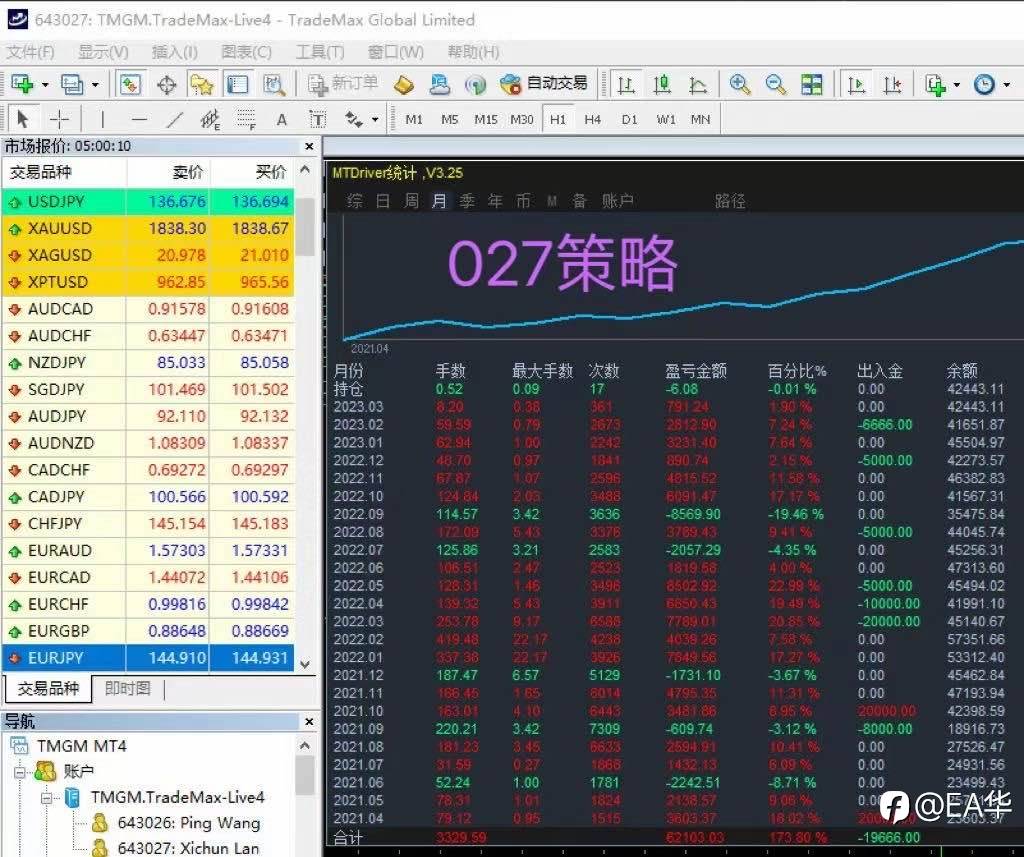The width and height of the screenshot is (1024, 857).
Task: Toggle the Terminal panel icon
Action: [237, 84]
